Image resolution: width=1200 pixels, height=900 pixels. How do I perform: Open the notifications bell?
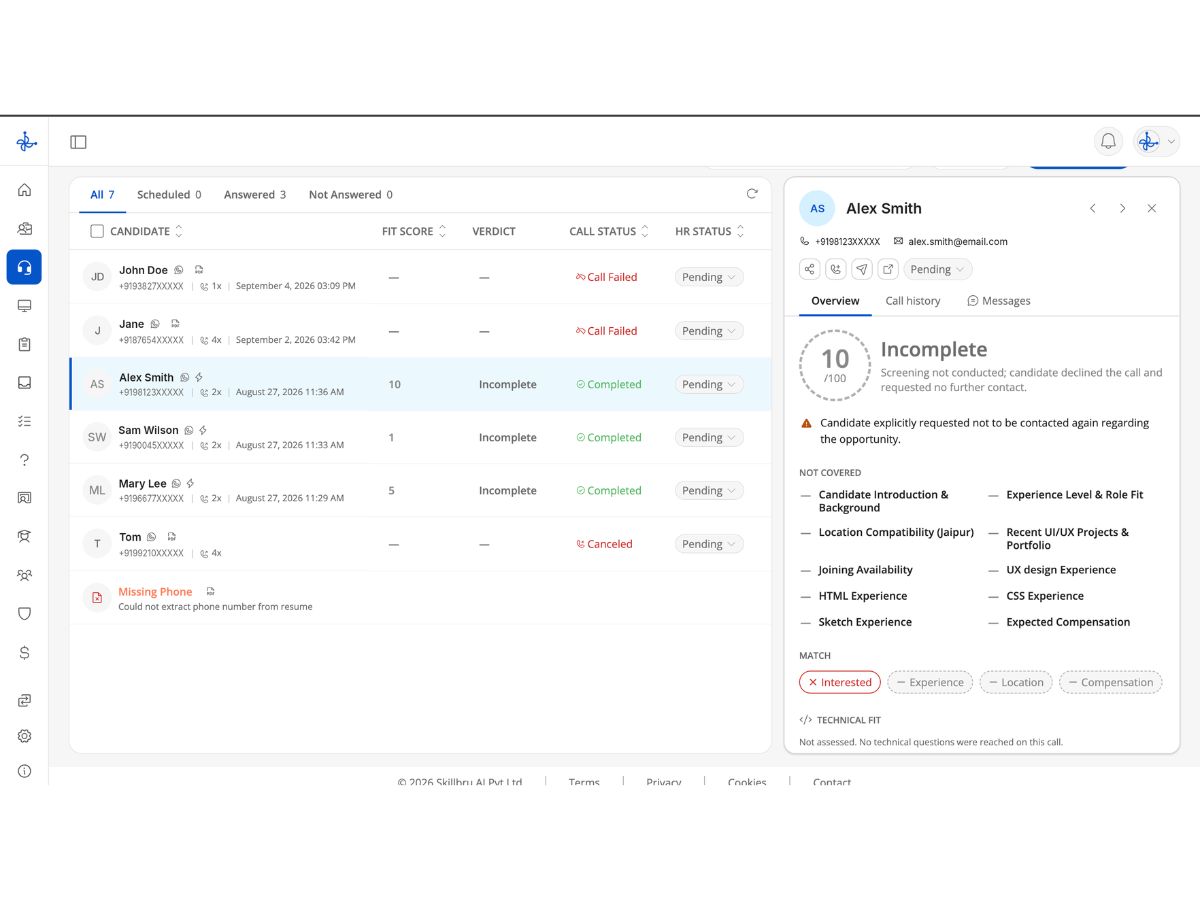[1108, 141]
